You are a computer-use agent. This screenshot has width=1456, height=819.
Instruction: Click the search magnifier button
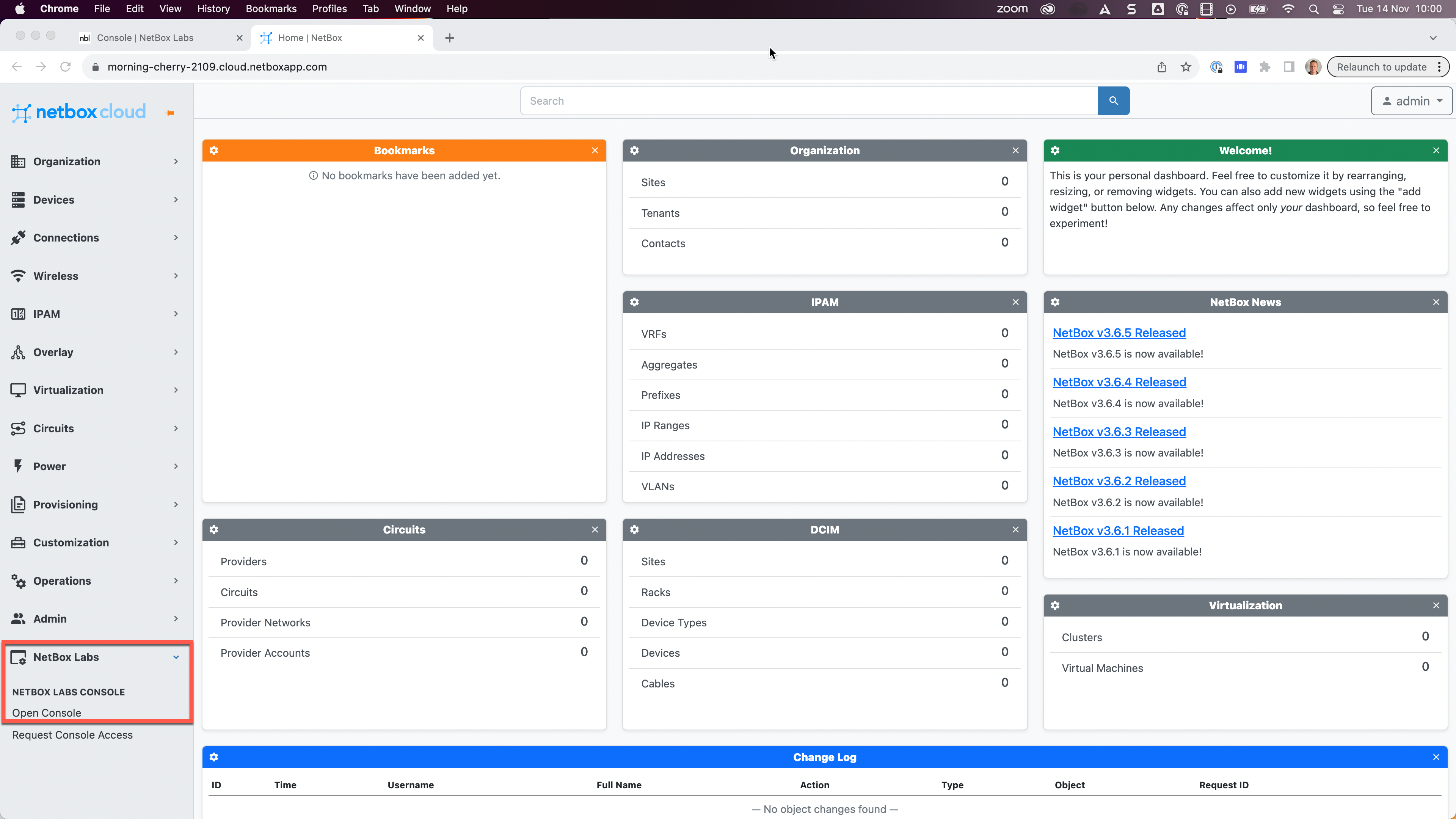[1113, 100]
